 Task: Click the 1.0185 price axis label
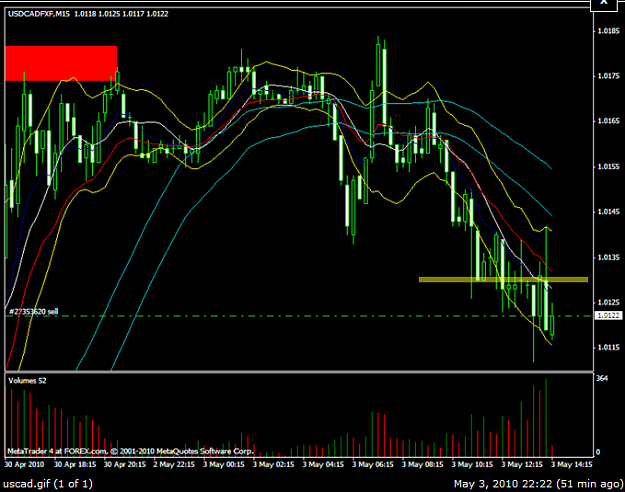(609, 31)
